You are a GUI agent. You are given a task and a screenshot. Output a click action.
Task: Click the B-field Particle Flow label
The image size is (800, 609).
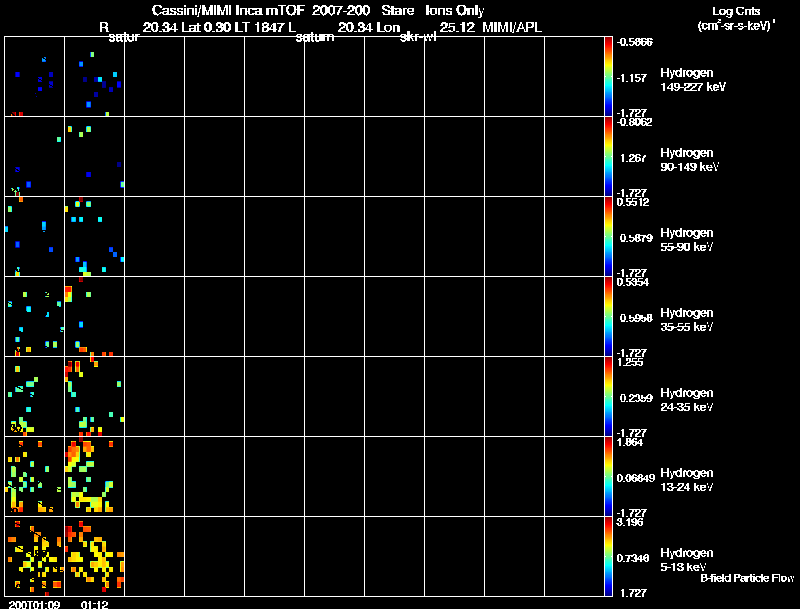pos(747,578)
